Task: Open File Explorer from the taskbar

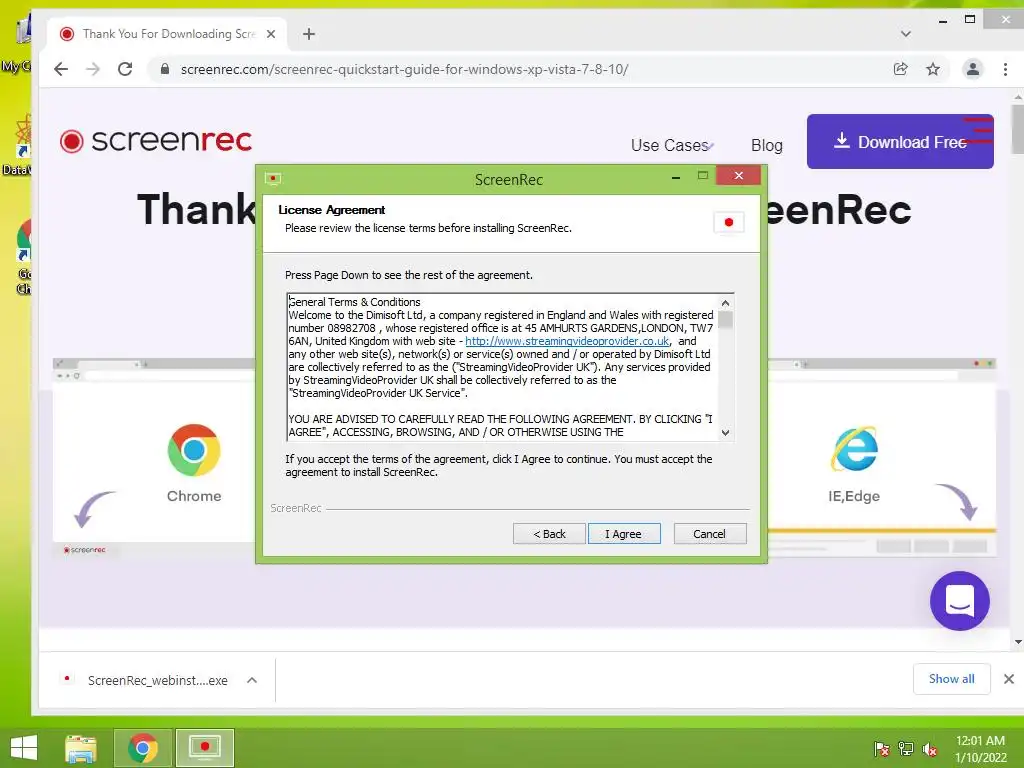Action: click(x=80, y=748)
